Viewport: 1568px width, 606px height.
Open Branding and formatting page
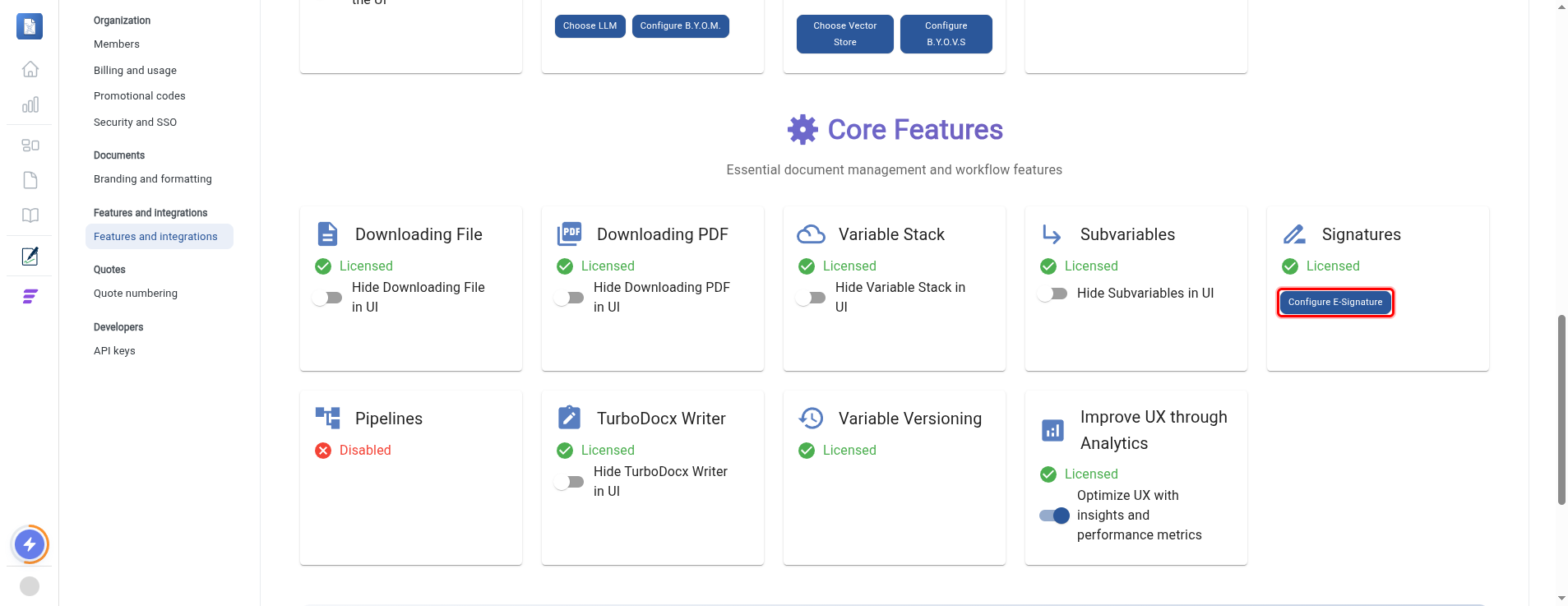tap(153, 179)
